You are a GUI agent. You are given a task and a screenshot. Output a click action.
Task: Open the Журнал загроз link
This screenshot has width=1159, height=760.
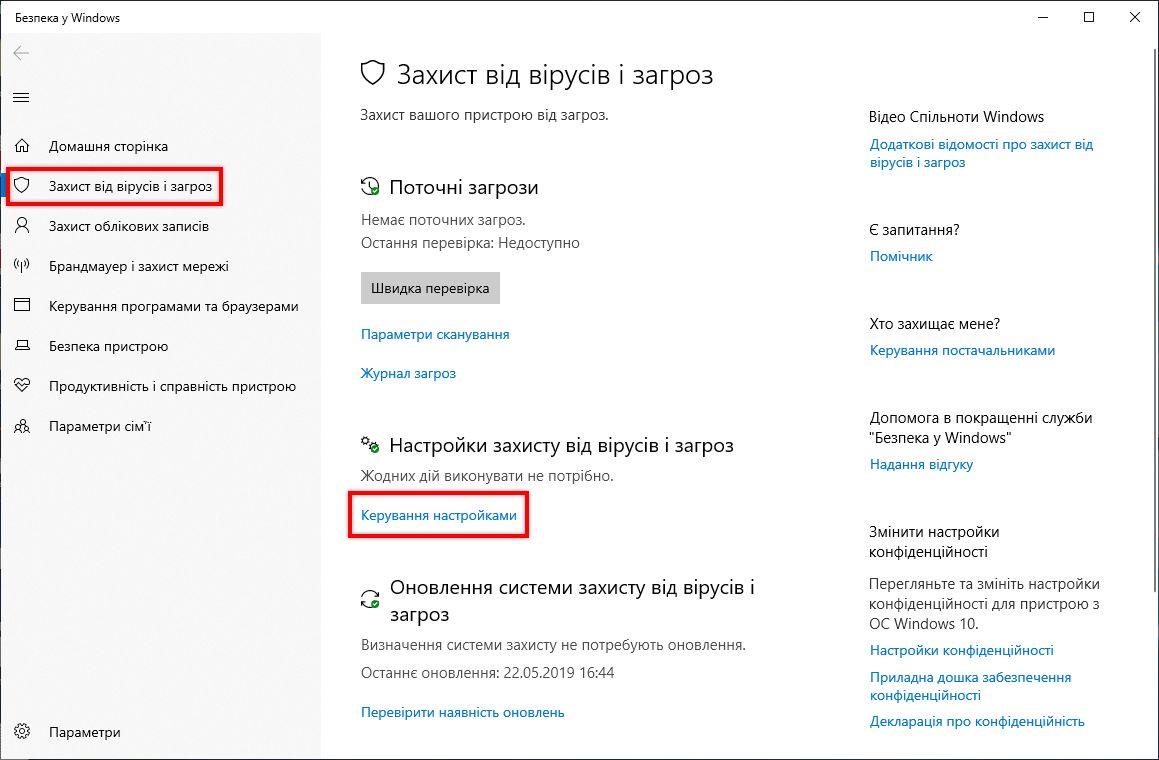407,373
